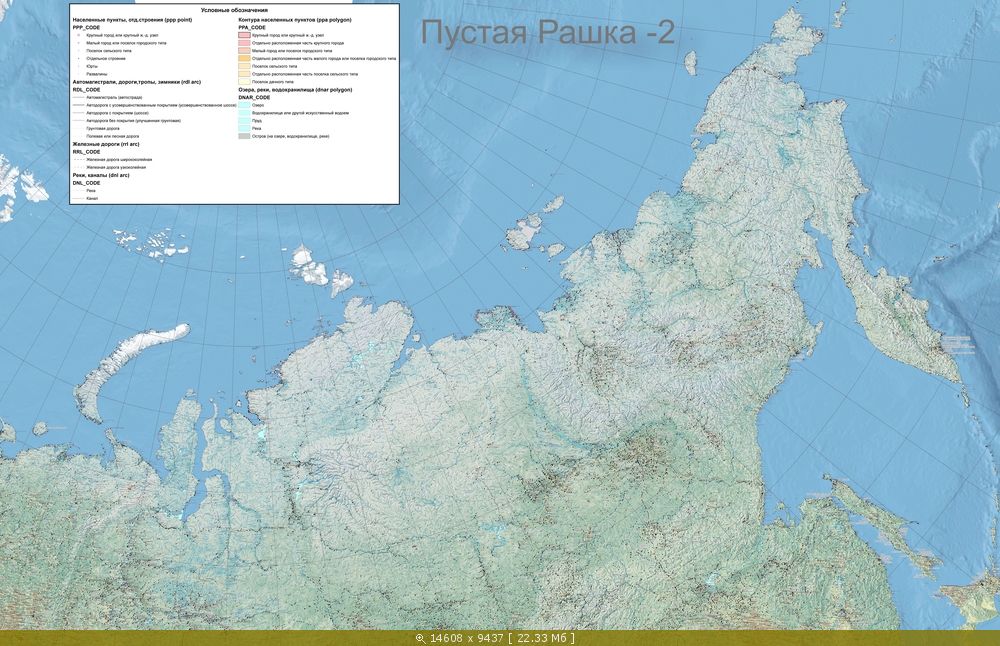1000x646 pixels.
Task: Click the orange swatch for separate part of small town
Action: click(244, 59)
